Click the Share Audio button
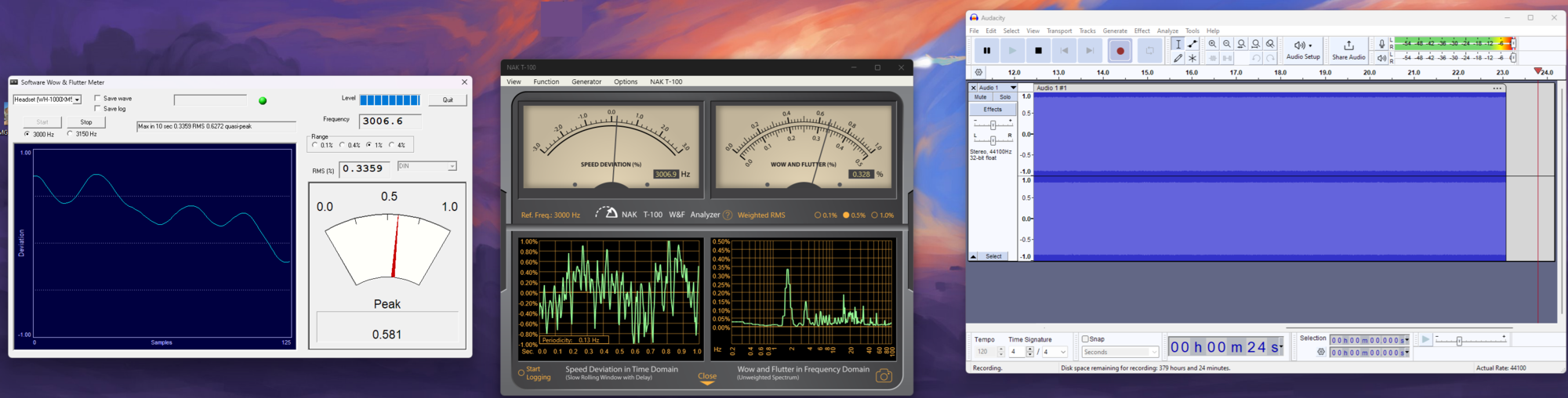 click(x=1348, y=50)
